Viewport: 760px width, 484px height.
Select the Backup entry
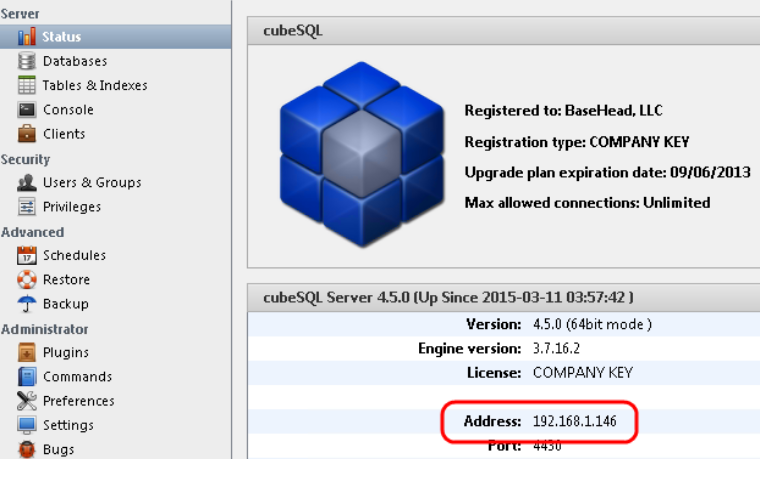65,304
